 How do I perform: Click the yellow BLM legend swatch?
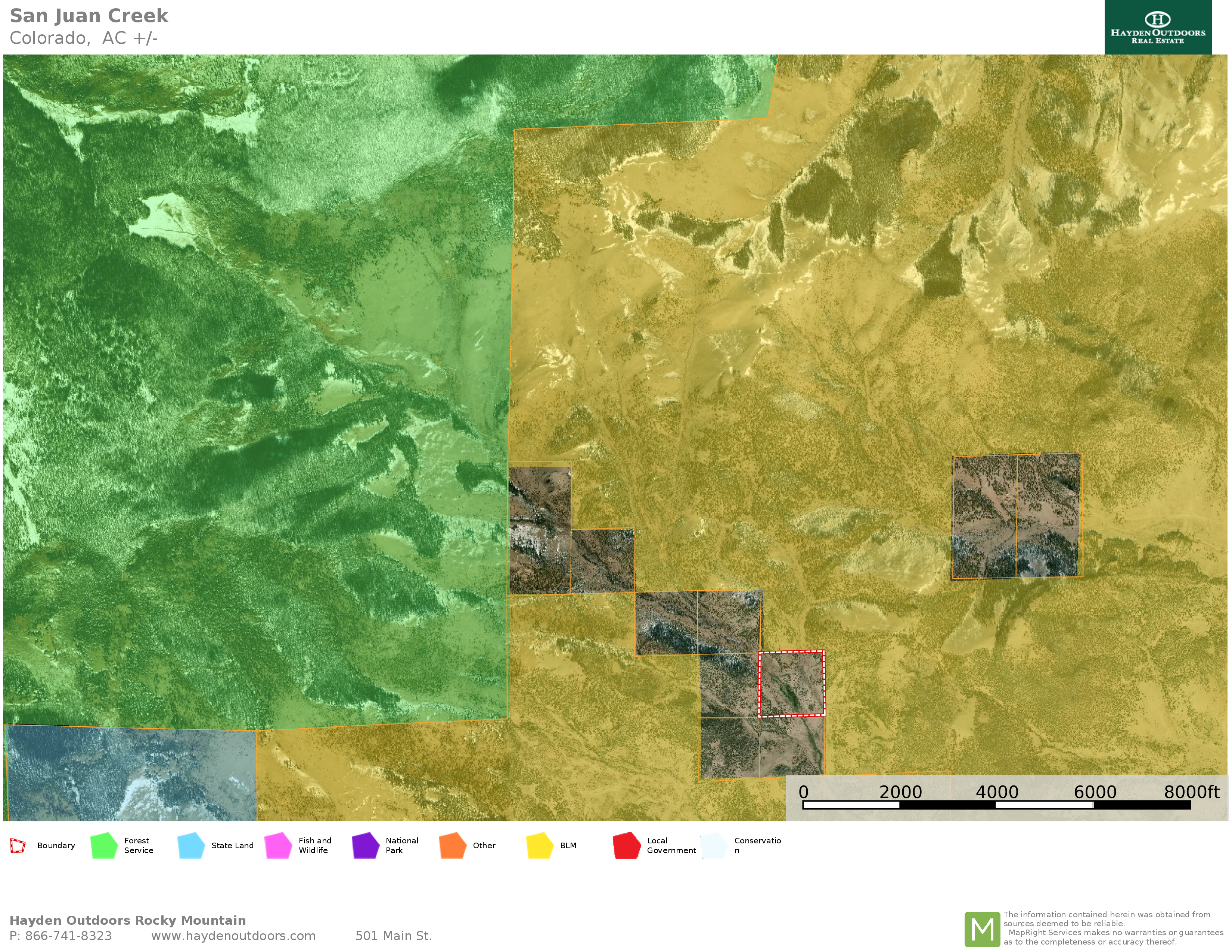(540, 845)
